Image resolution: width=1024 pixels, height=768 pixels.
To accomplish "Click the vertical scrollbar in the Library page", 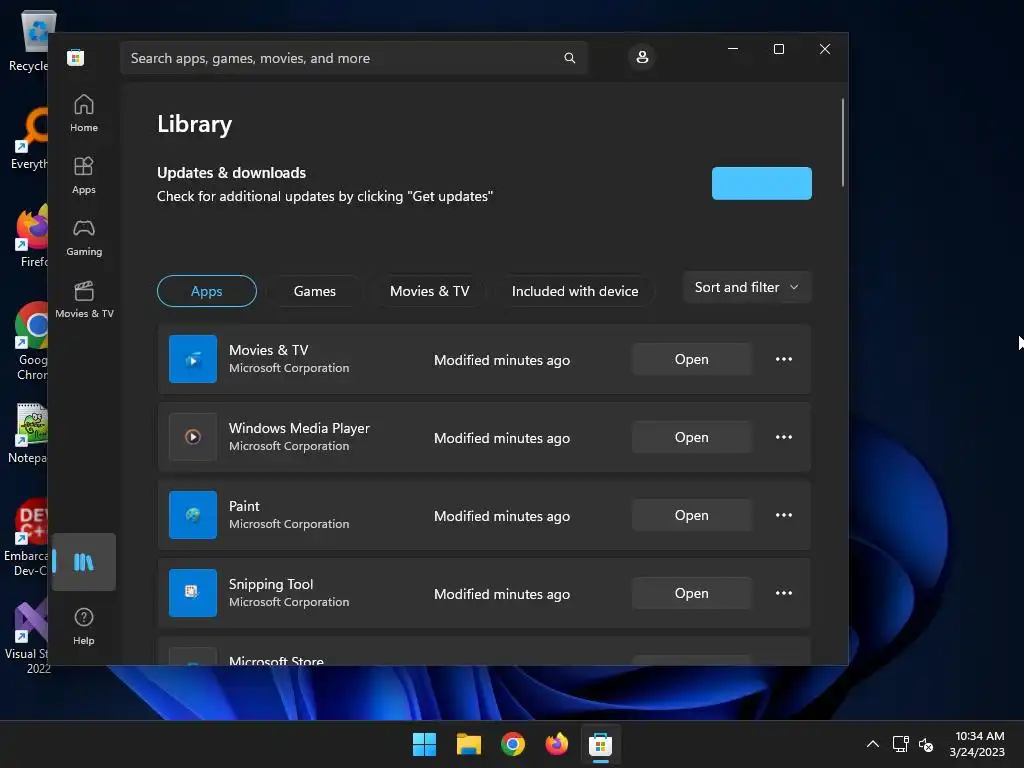I will (842, 142).
